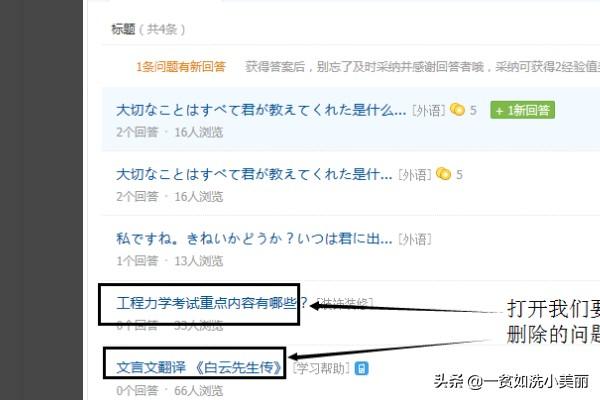Open the 1条问题有新回答 notice link

point(181,67)
